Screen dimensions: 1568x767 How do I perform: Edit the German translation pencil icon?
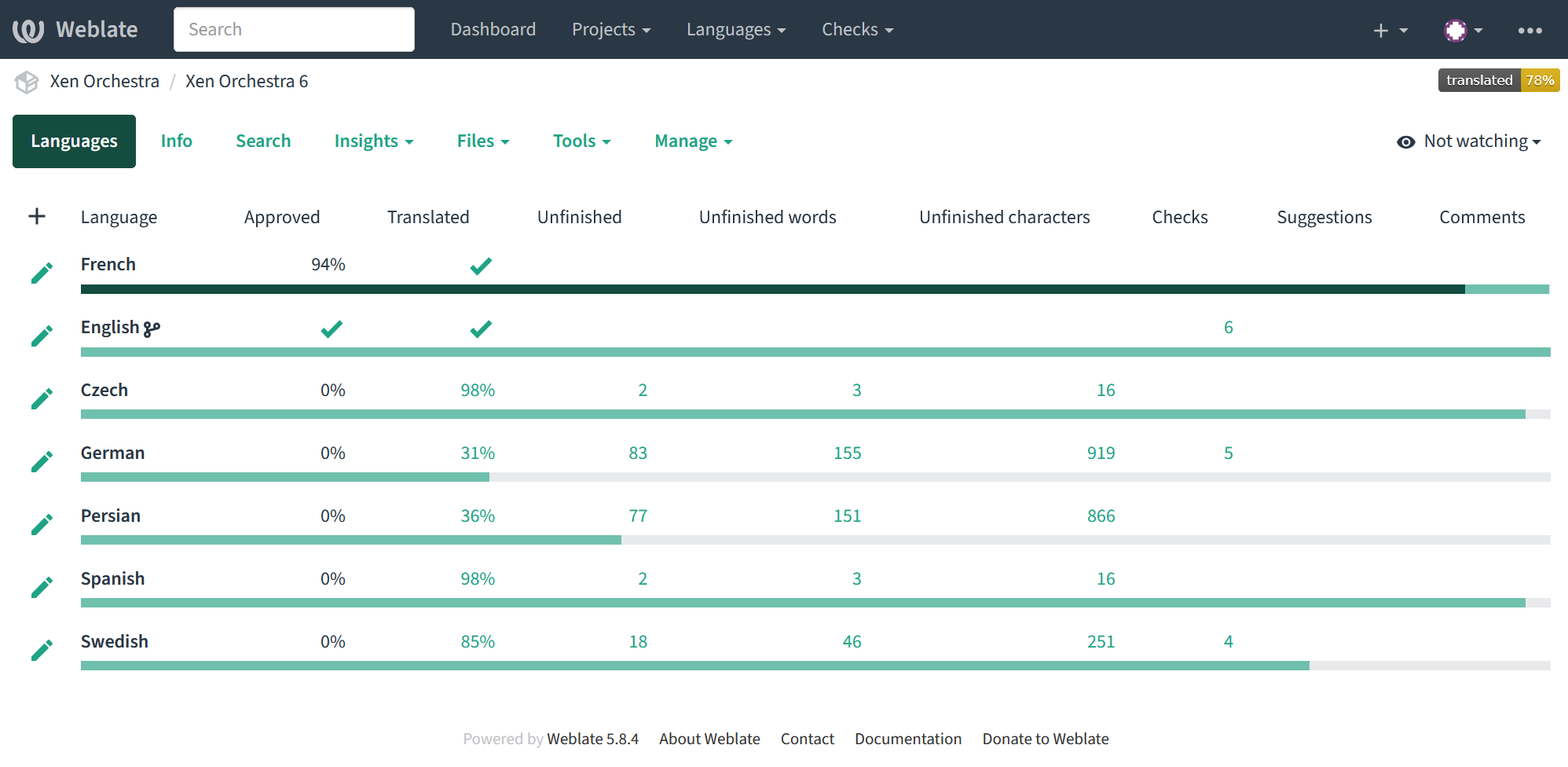(x=42, y=461)
